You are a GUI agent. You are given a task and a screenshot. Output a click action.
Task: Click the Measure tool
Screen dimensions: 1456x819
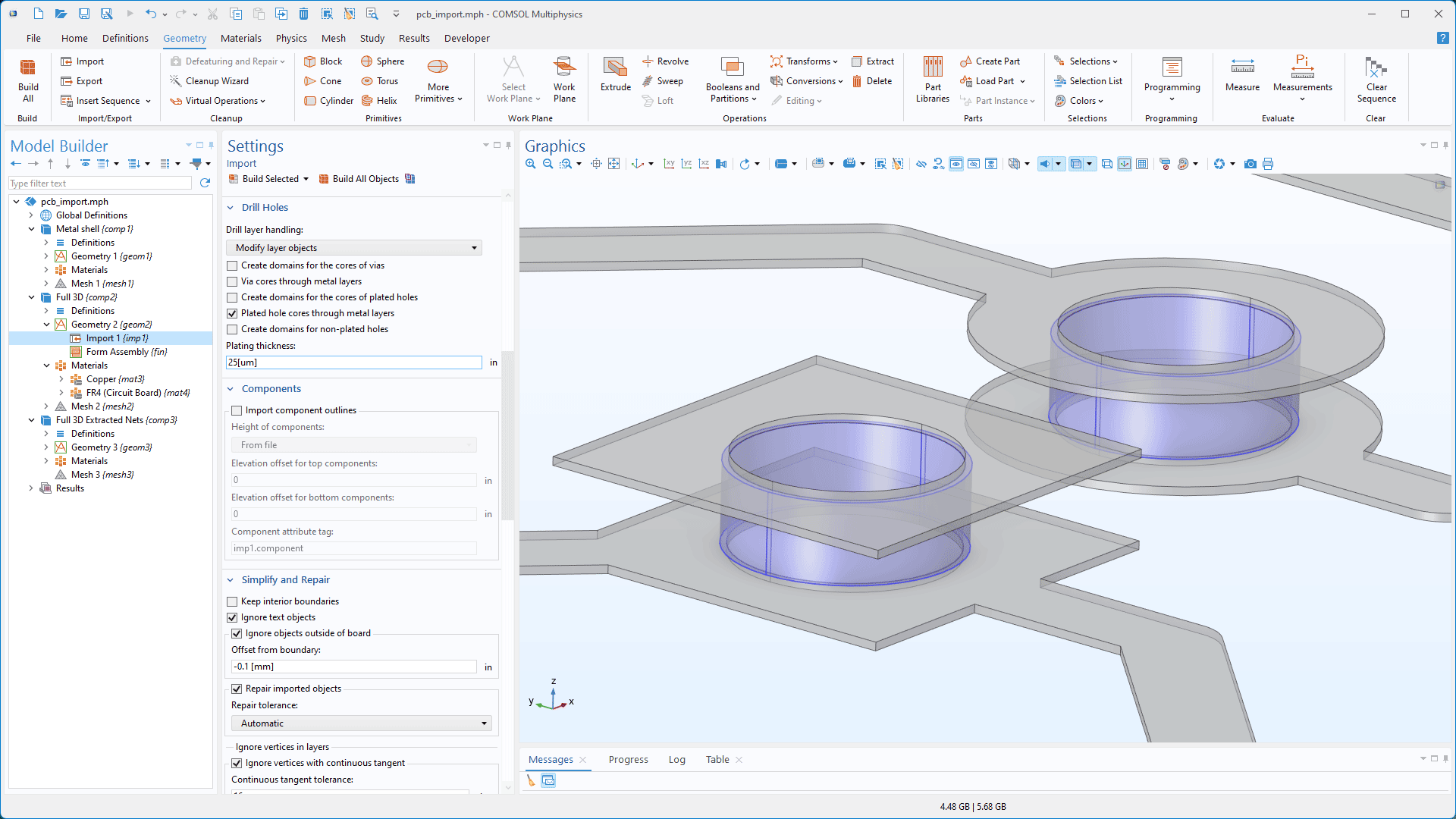[x=1242, y=74]
